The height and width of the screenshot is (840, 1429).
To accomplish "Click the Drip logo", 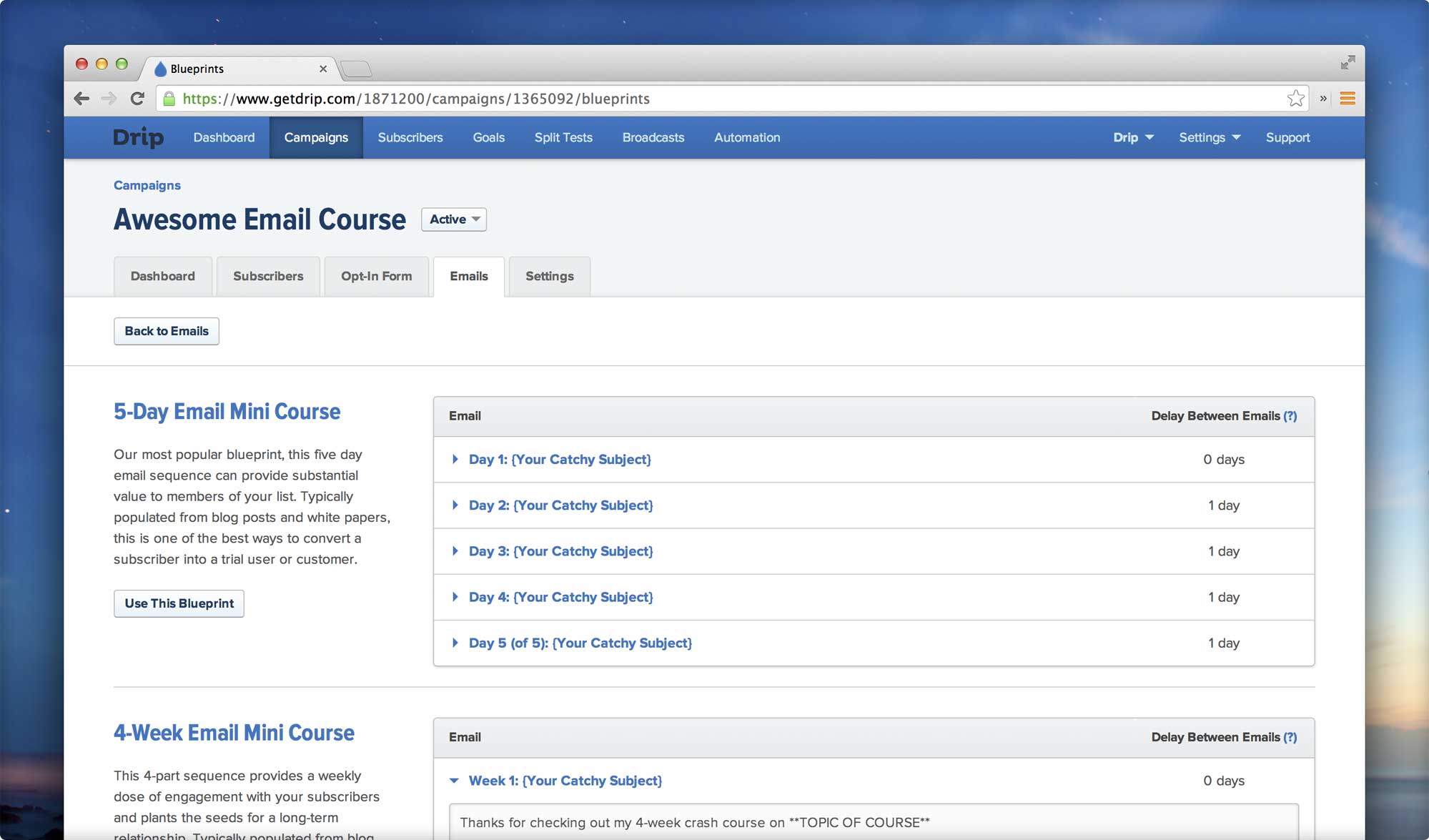I will (x=138, y=137).
